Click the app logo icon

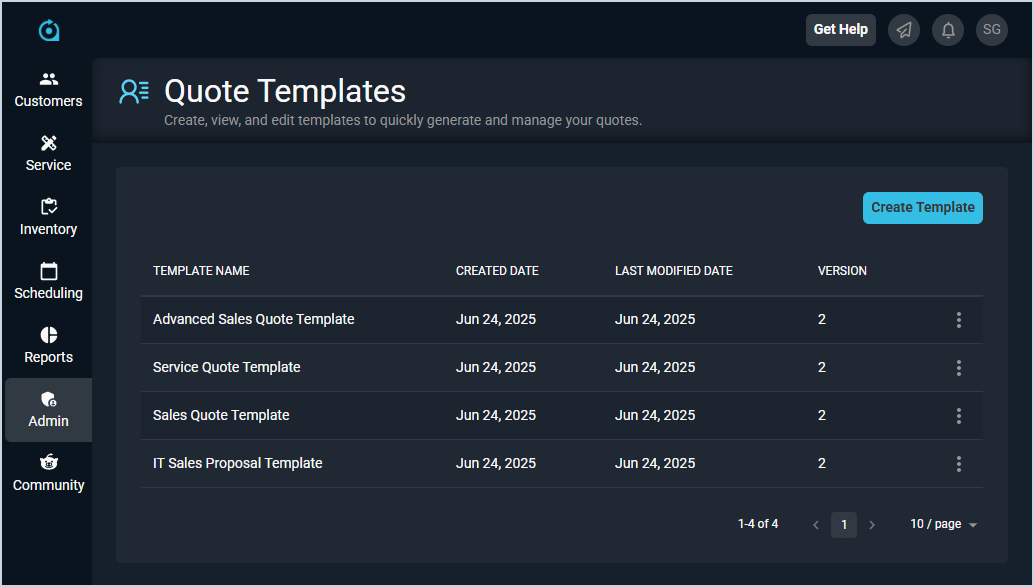click(49, 31)
